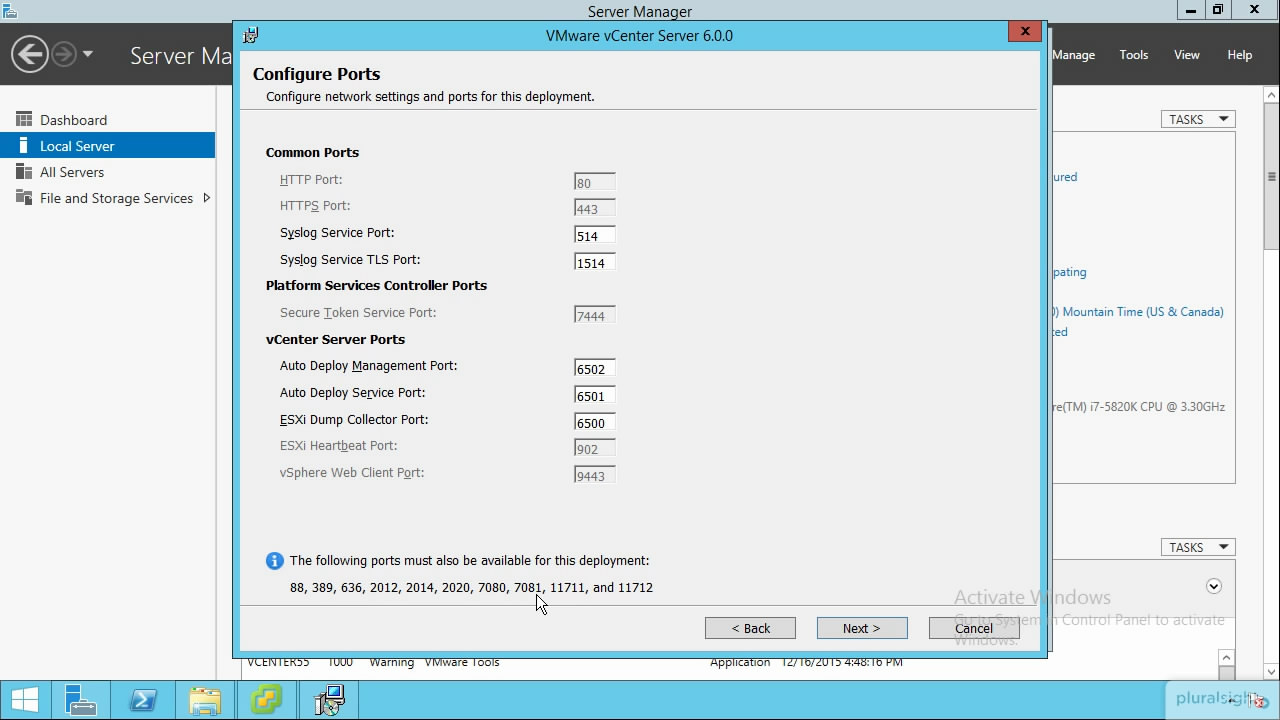Click the Auto Deploy Service Port field
Image resolution: width=1280 pixels, height=720 pixels.
(x=594, y=395)
